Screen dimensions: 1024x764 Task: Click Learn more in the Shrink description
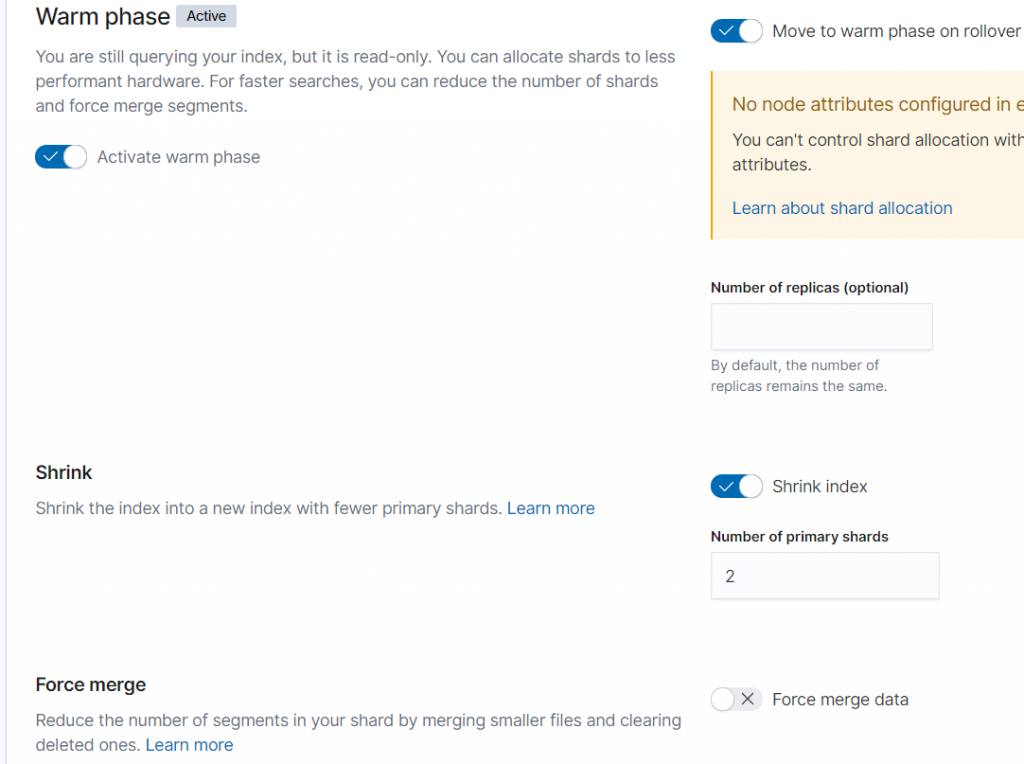pos(551,508)
